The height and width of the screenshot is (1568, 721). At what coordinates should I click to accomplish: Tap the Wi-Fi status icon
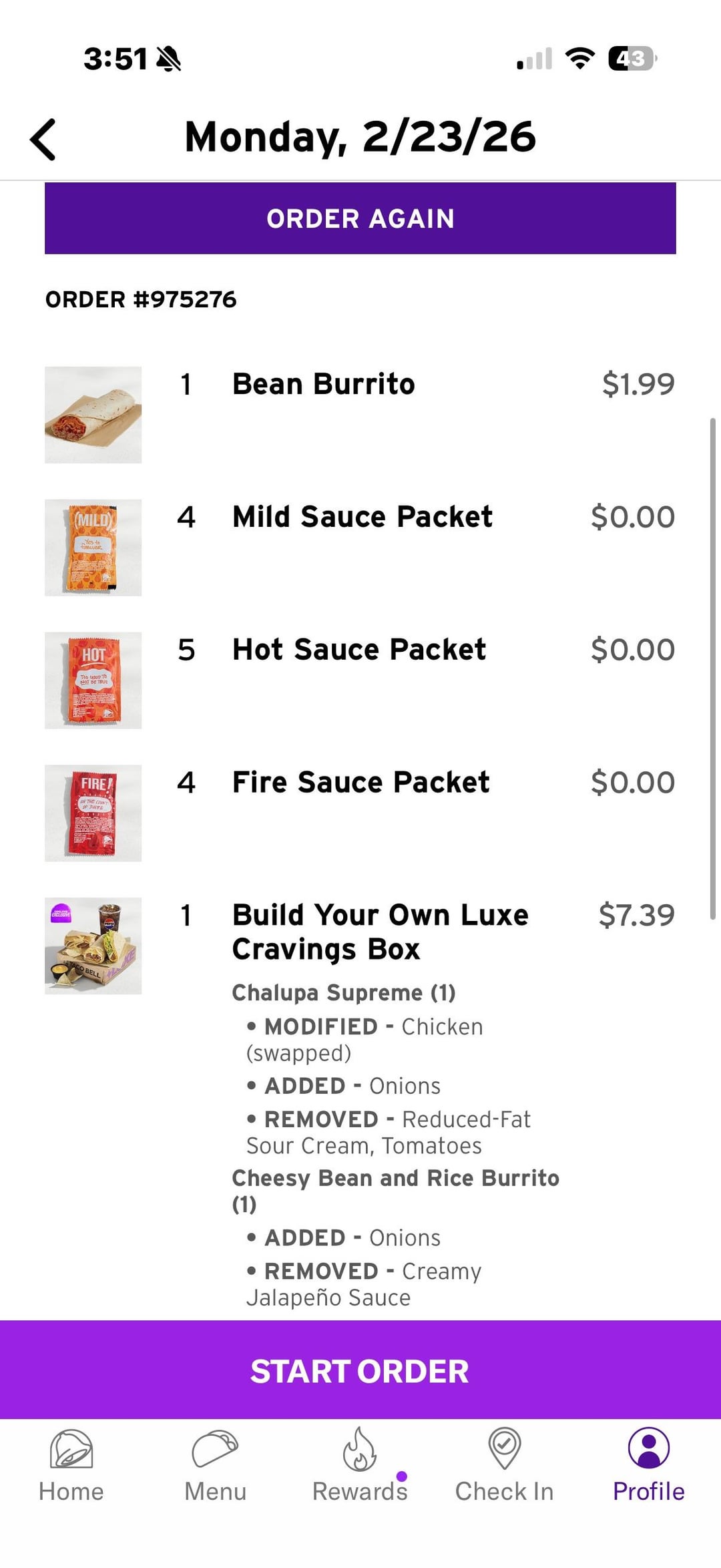(579, 59)
